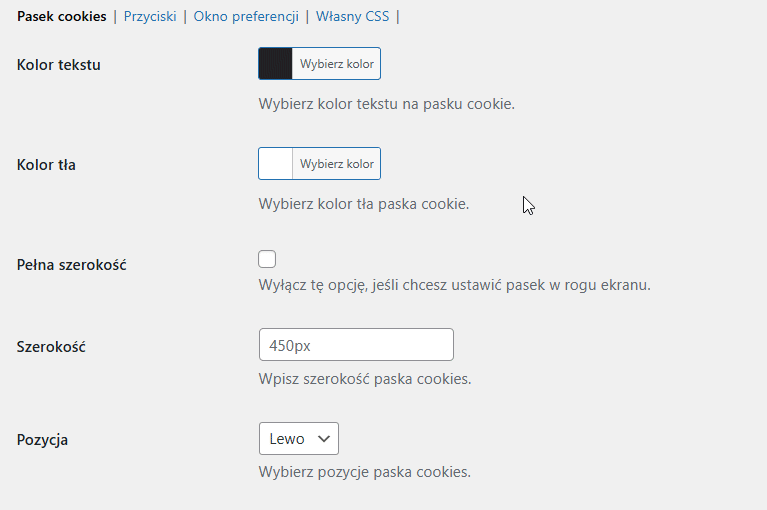Click the description 'Wybierz kolor tekstu na pasku cookie'

[x=386, y=104]
